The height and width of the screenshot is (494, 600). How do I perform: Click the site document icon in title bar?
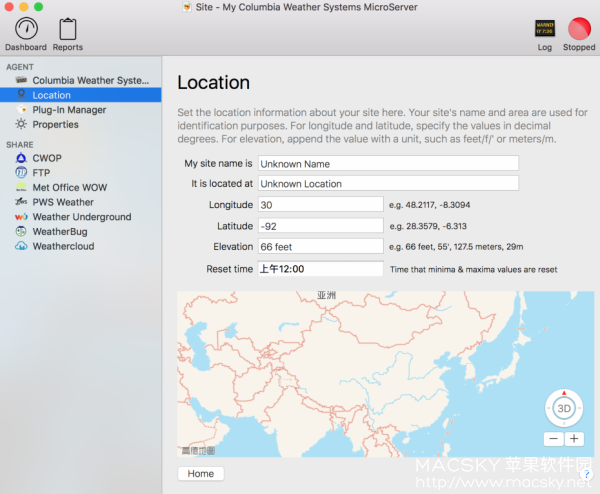187,7
